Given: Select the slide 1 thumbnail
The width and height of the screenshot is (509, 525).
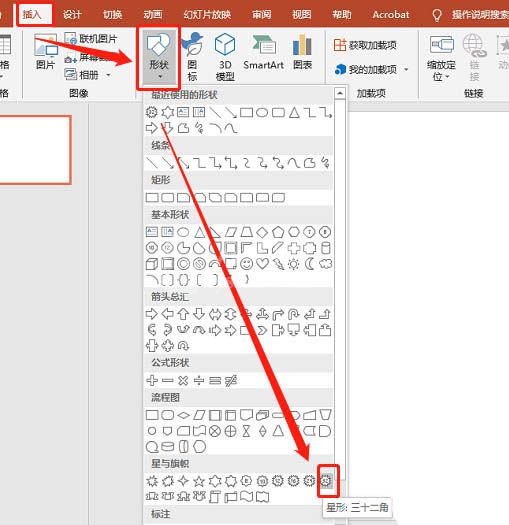Looking at the screenshot, I should click(x=35, y=150).
